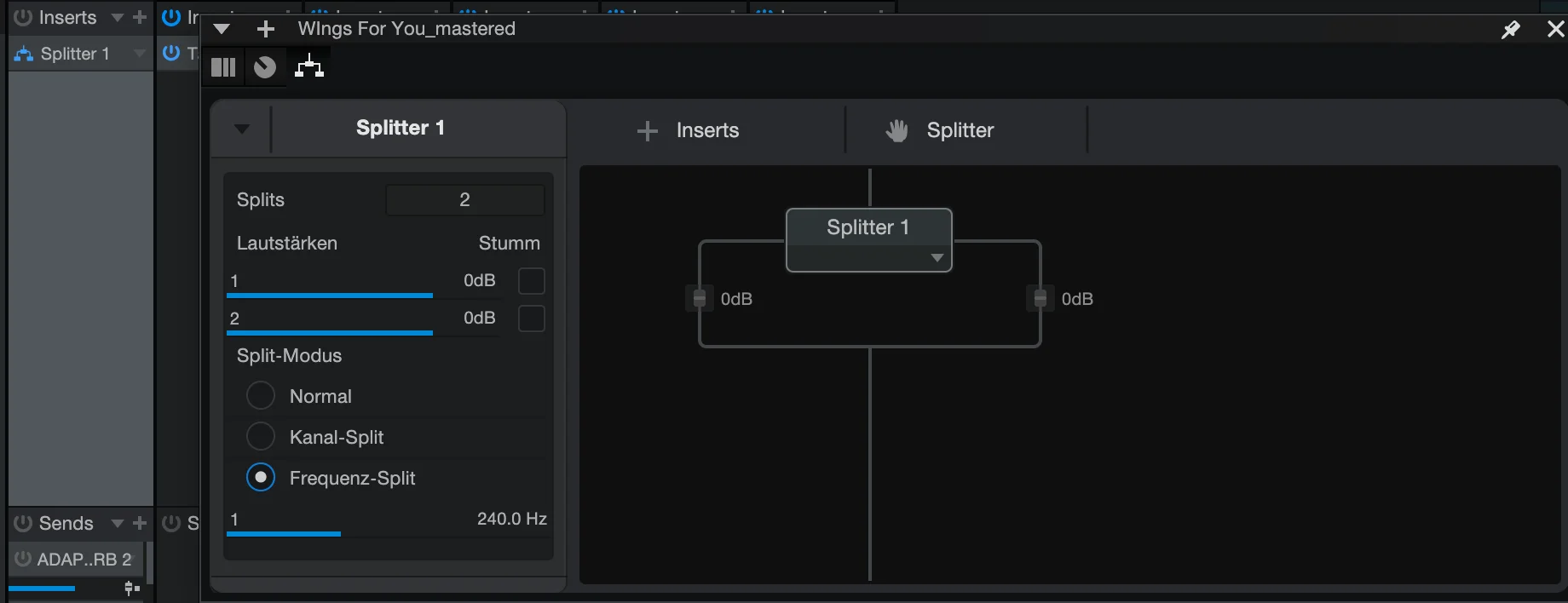Adjust the 240.0 Hz split frequency slider
Screen dimensions: 1568x603
coord(388,533)
